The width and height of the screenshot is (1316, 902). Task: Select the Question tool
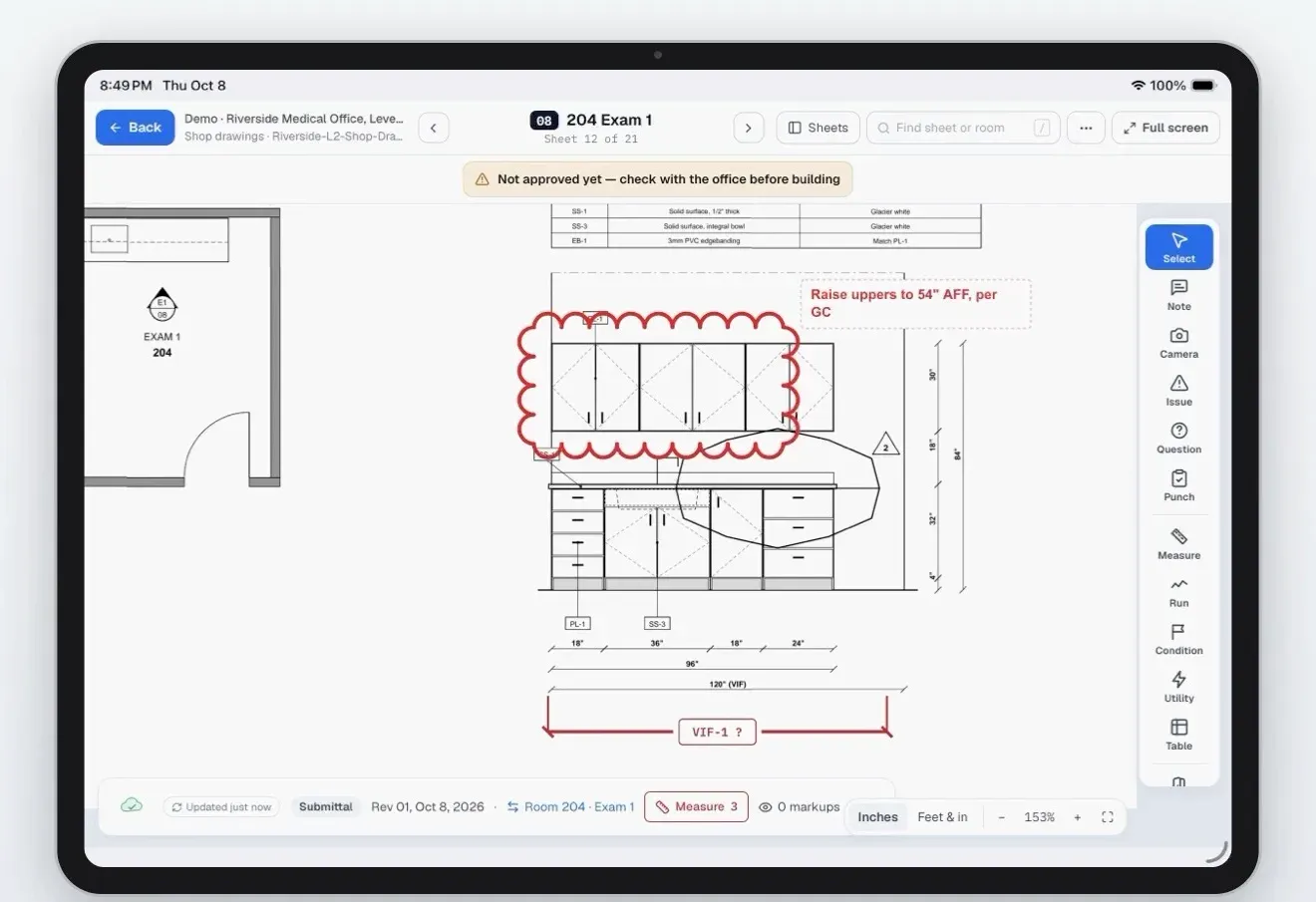[x=1178, y=439]
